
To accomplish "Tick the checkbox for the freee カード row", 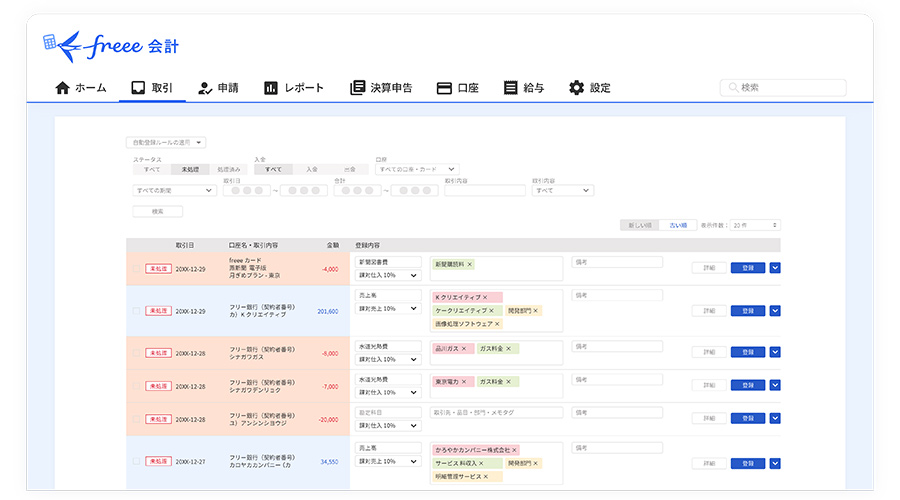I will tap(136, 268).
